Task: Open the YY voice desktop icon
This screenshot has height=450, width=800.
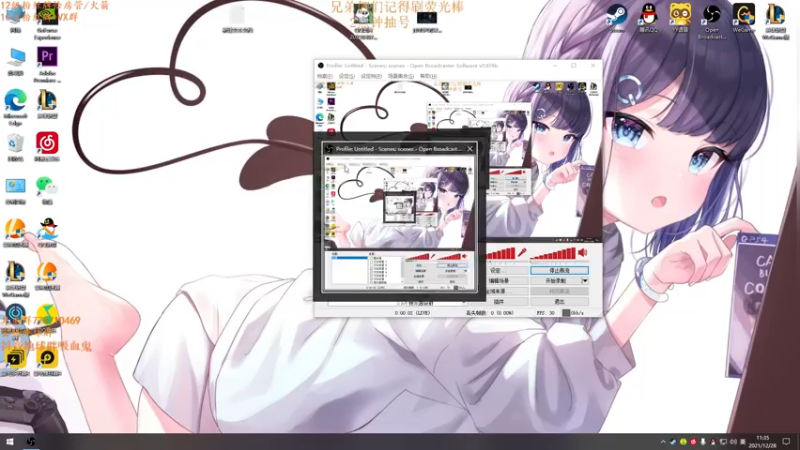Action: [680, 18]
